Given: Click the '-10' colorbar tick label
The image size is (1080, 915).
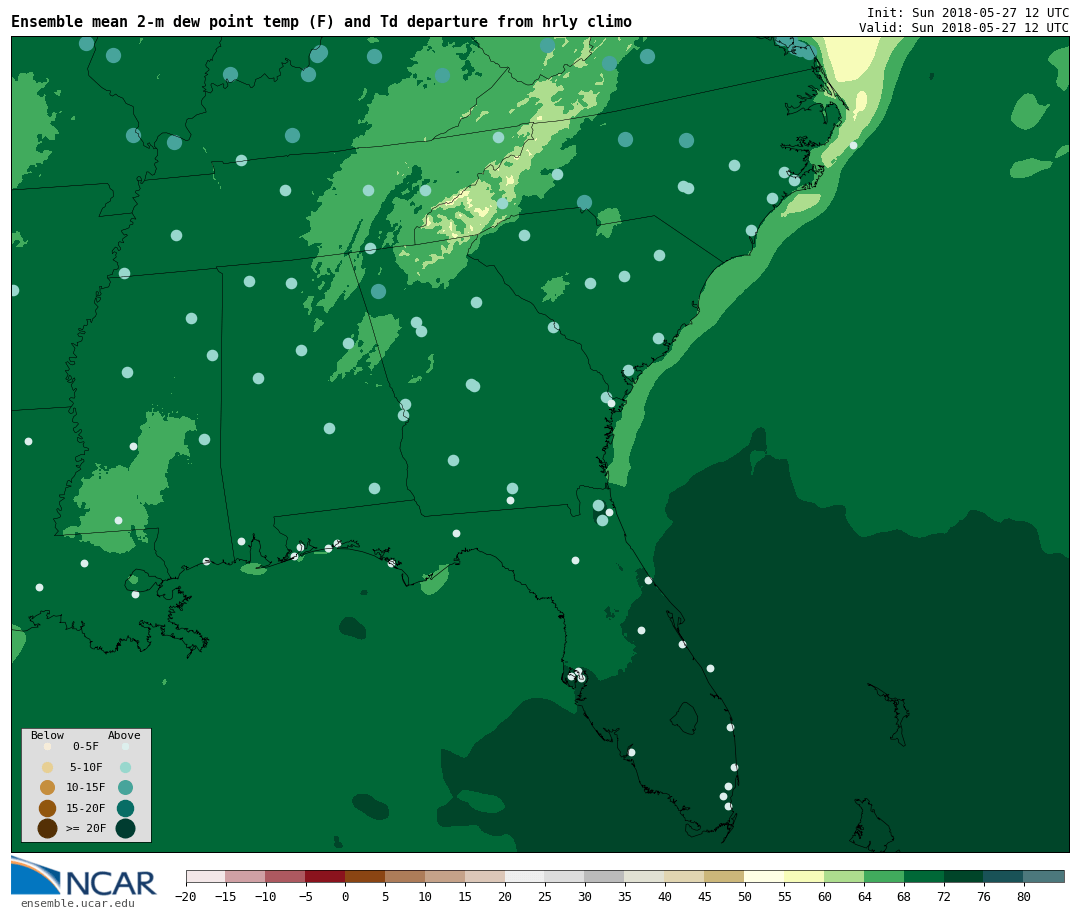Looking at the screenshot, I should [x=265, y=896].
